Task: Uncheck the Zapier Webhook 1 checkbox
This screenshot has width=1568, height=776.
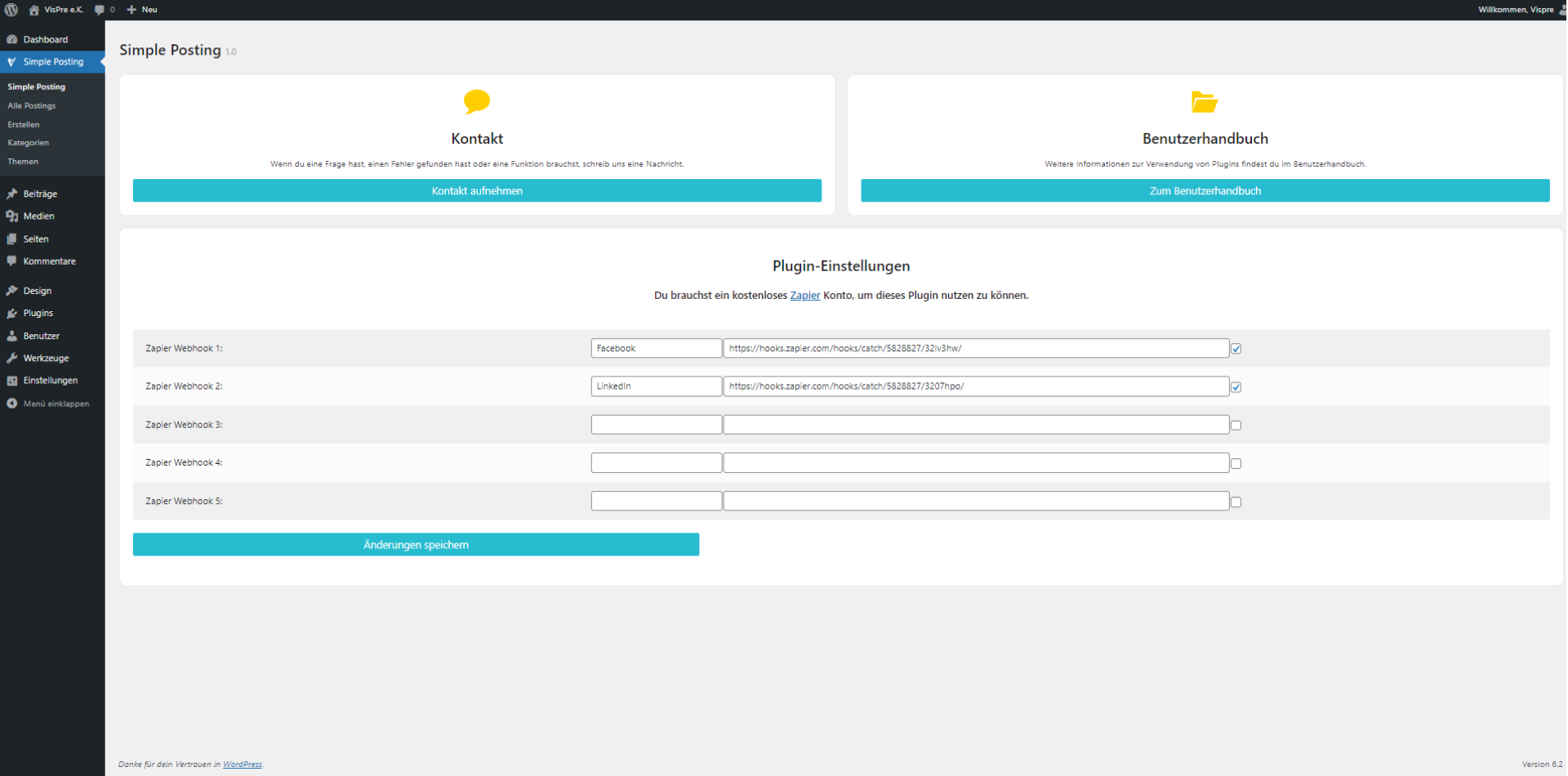Action: [1236, 349]
